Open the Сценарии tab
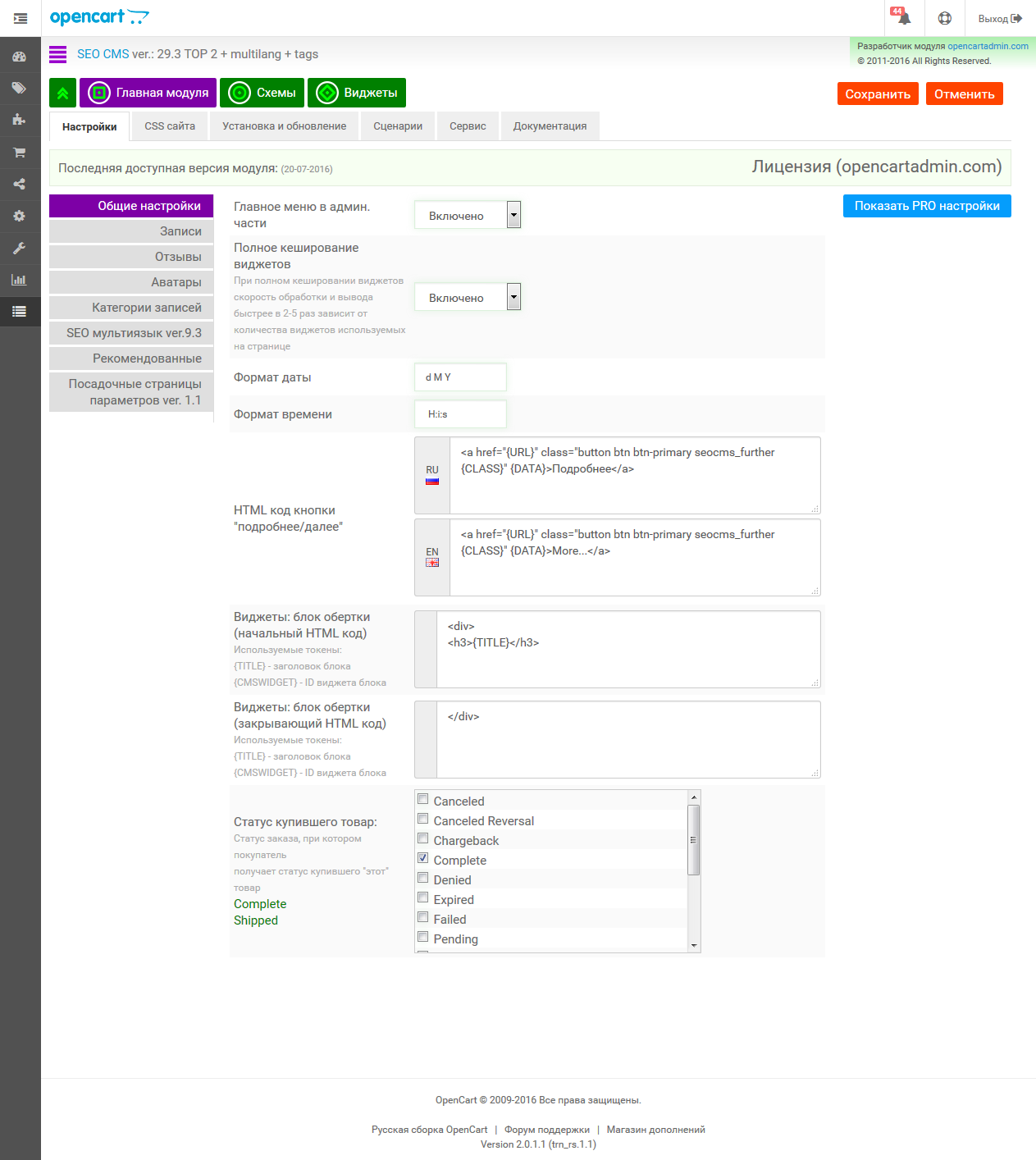 coord(398,126)
